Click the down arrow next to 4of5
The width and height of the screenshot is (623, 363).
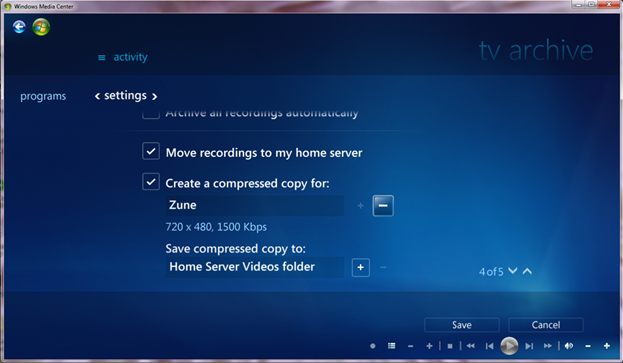[x=513, y=271]
